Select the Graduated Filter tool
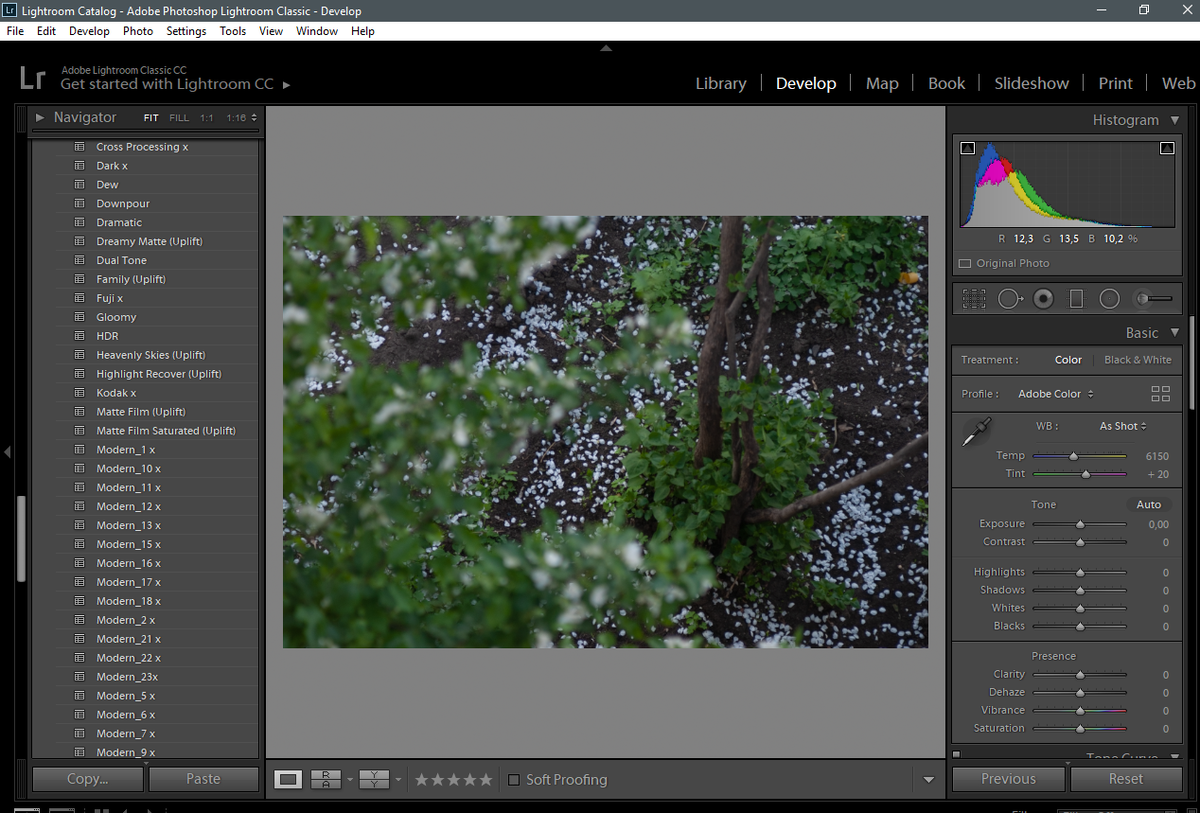This screenshot has width=1200, height=813. (x=1076, y=298)
